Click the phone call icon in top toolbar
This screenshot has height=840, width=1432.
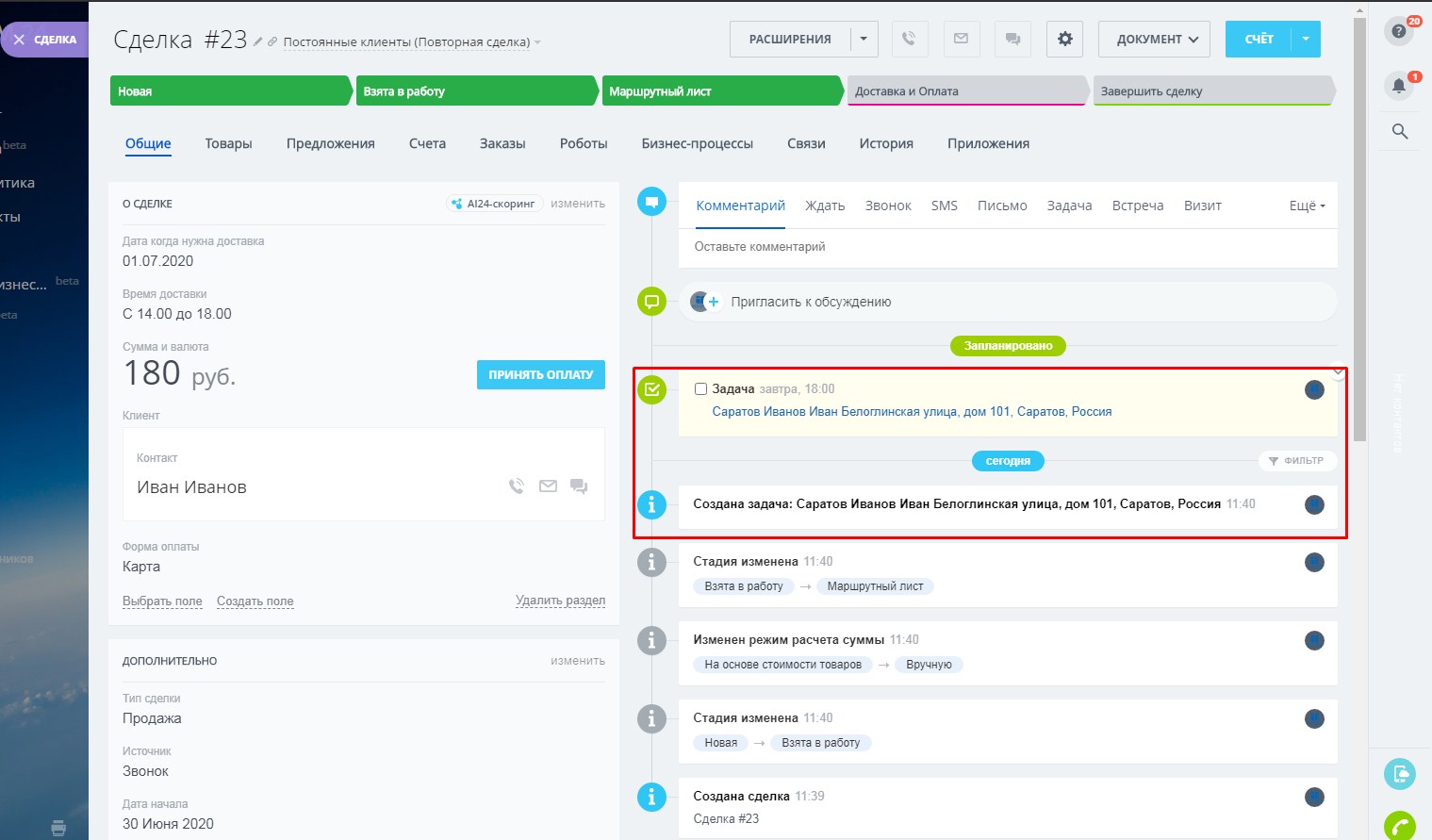[x=909, y=39]
